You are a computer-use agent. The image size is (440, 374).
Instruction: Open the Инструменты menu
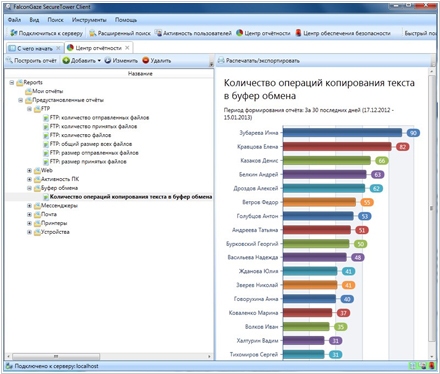(89, 20)
